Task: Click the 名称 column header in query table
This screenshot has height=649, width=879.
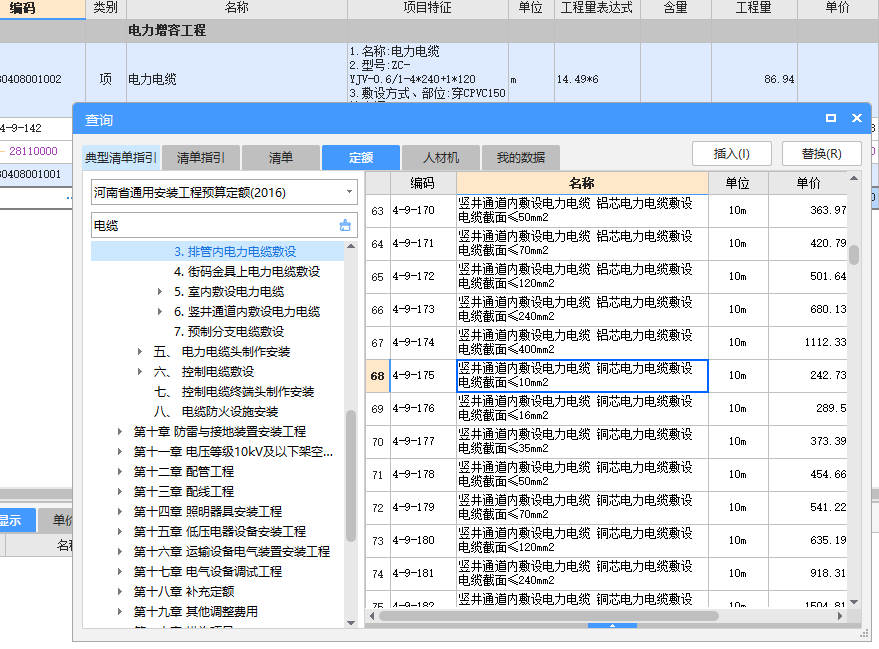Action: (x=582, y=183)
